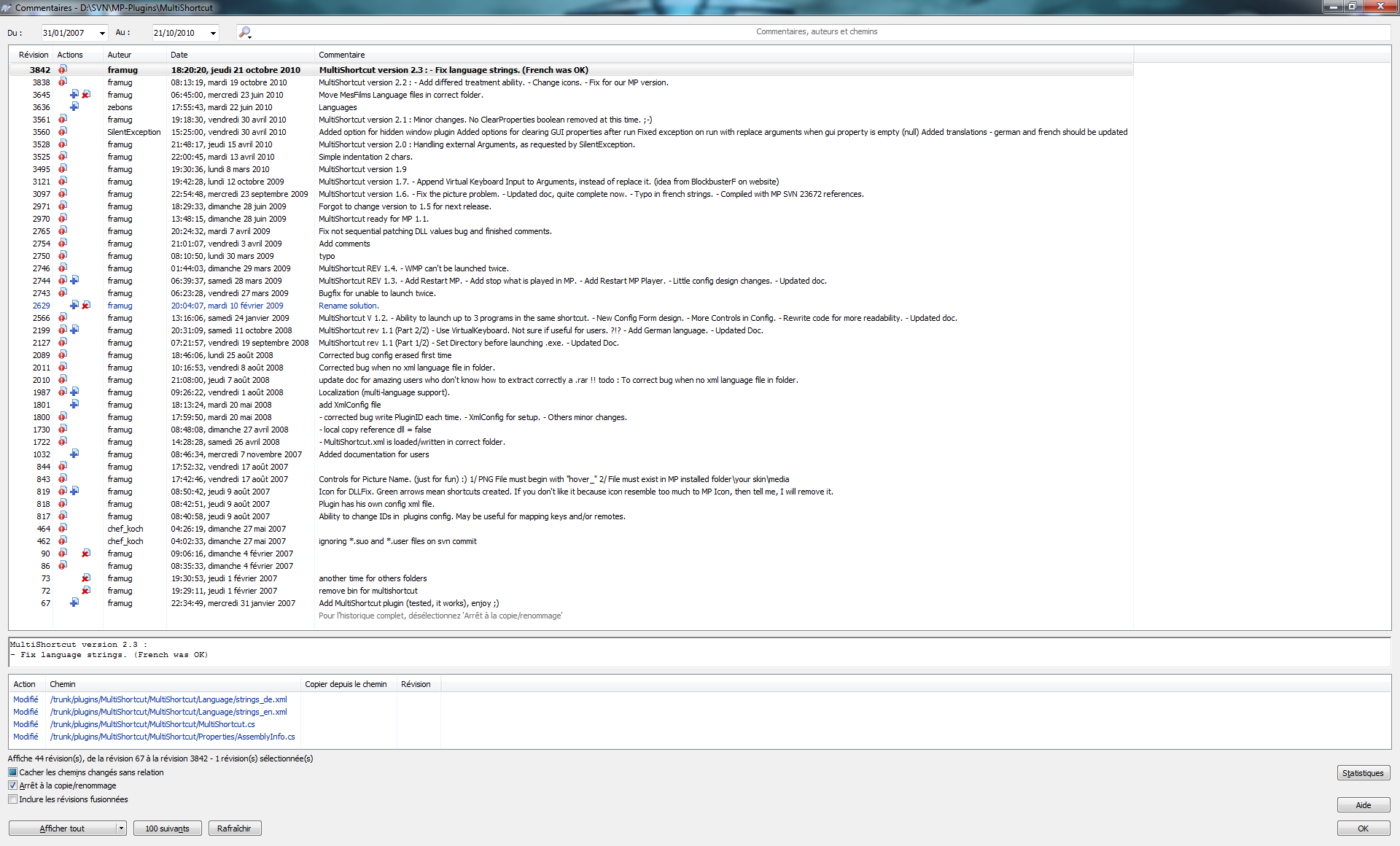Image resolution: width=1400 pixels, height=846 pixels.
Task: Click the added action icon for revision 3645
Action: tap(74, 95)
